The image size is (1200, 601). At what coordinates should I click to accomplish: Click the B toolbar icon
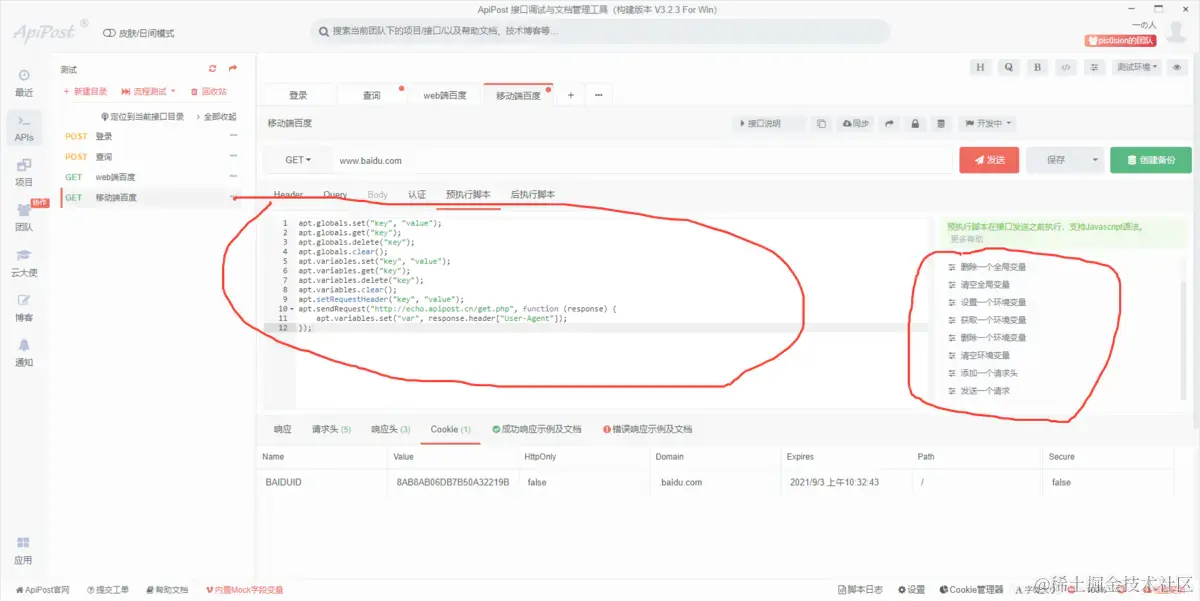pyautogui.click(x=1038, y=67)
